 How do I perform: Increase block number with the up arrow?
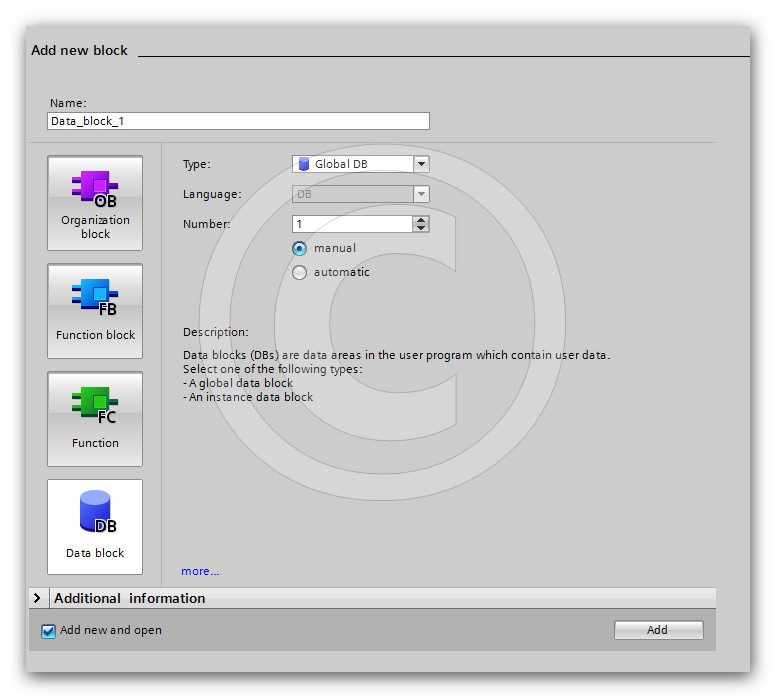[421, 219]
